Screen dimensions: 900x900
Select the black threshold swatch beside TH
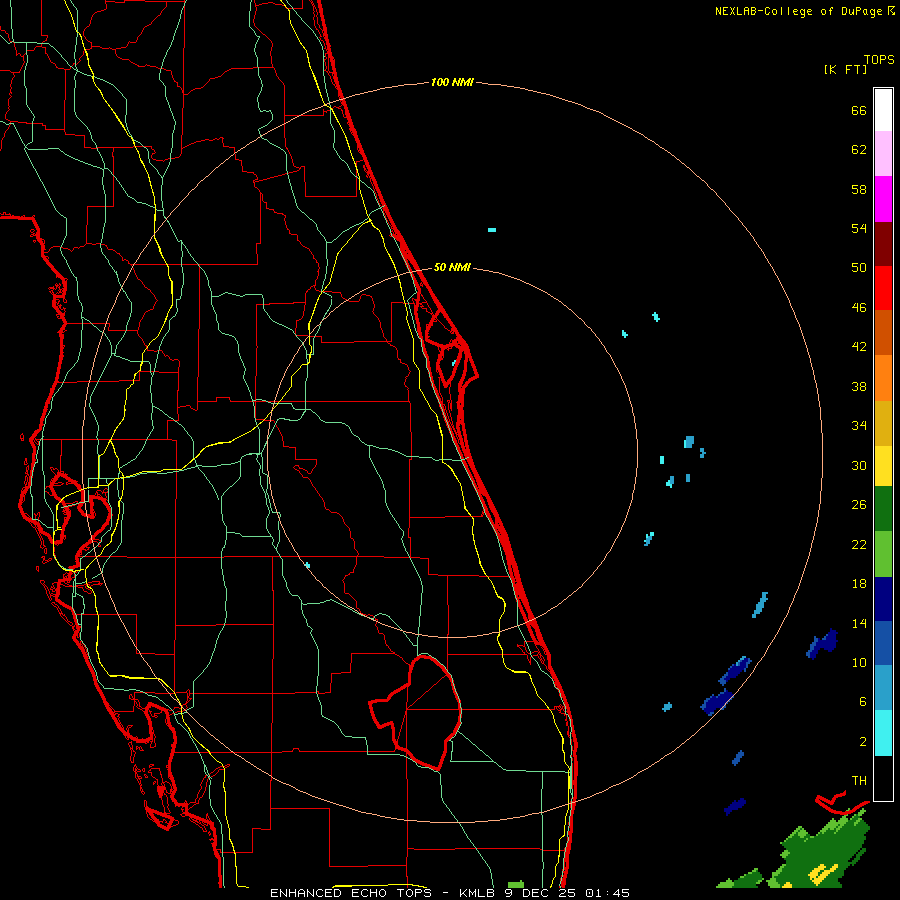pos(883,778)
